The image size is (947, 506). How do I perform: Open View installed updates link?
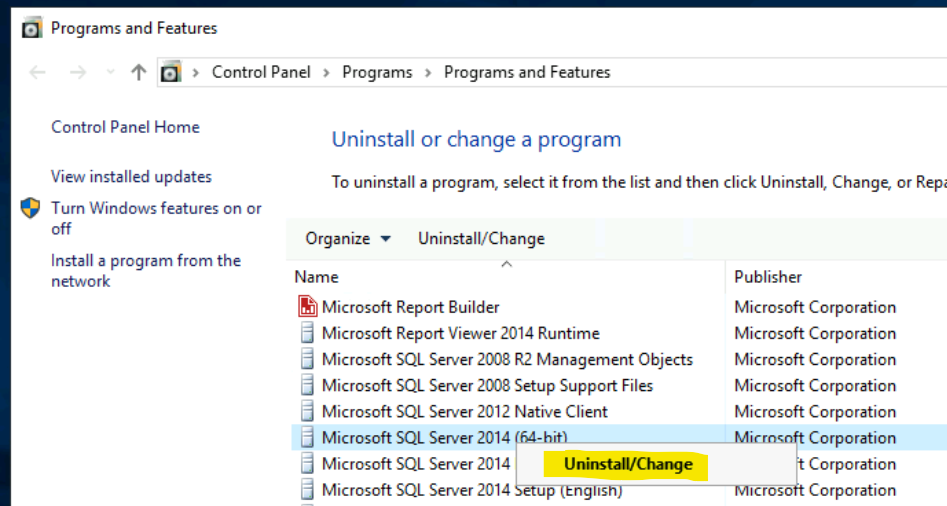tap(131, 176)
